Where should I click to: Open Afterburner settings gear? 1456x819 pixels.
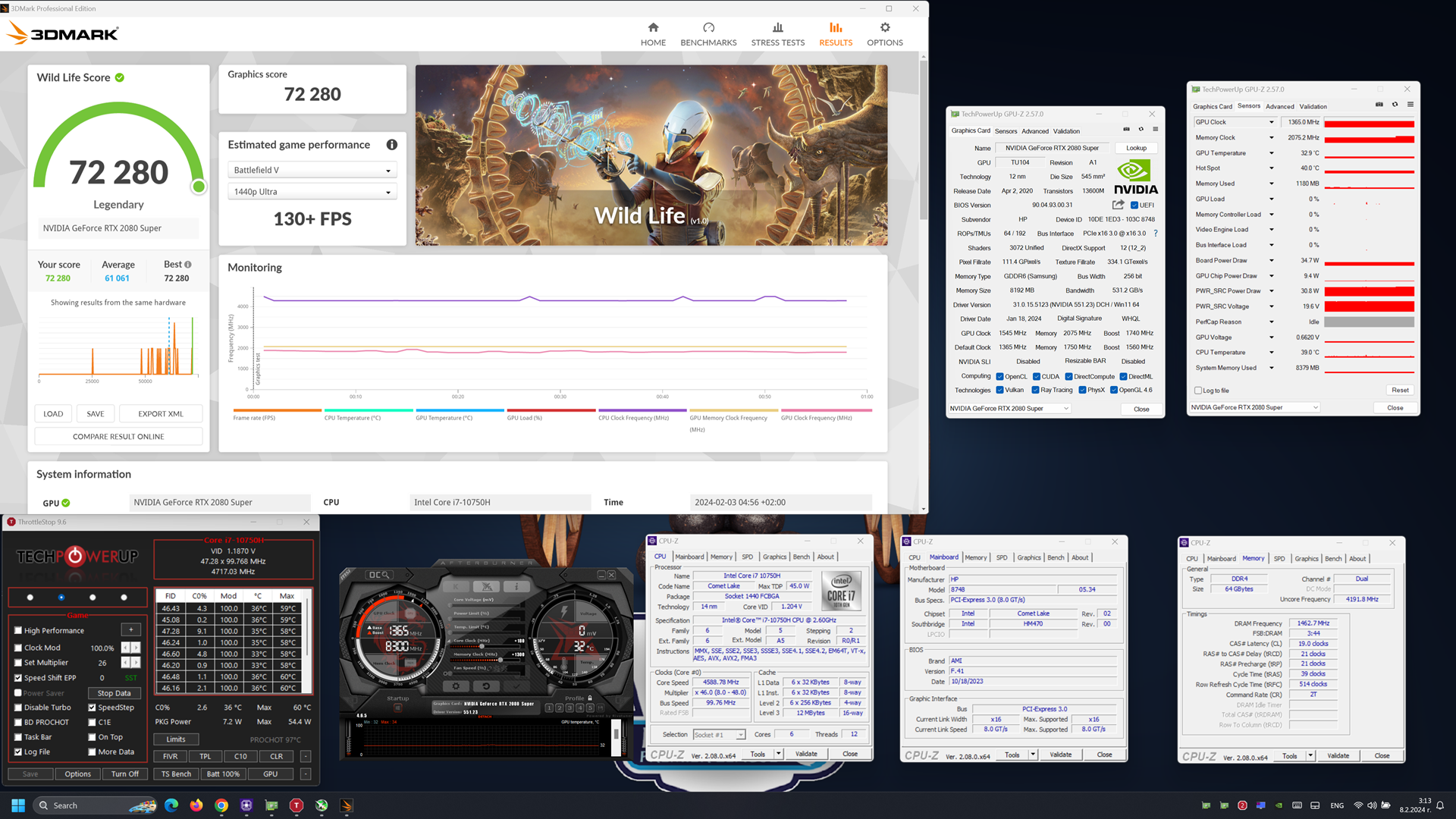(x=456, y=686)
